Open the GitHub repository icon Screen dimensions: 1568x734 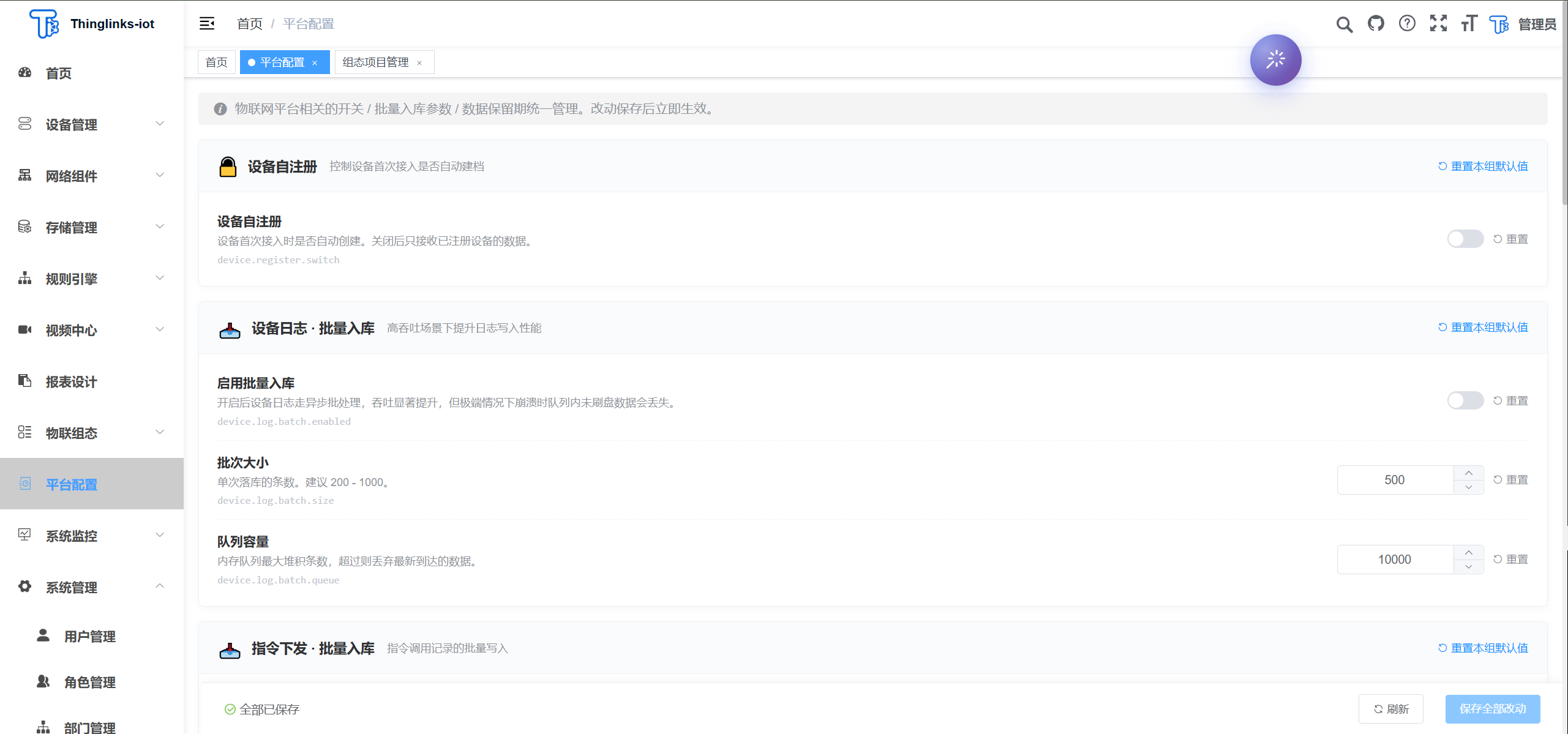1376,24
